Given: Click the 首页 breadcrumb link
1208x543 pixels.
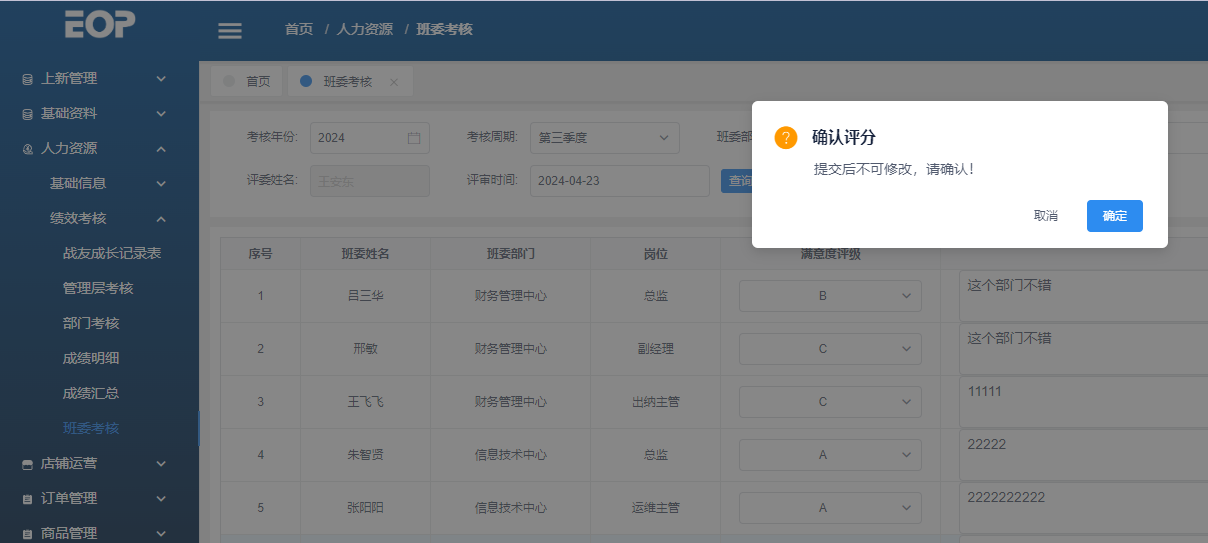Looking at the screenshot, I should [x=299, y=30].
